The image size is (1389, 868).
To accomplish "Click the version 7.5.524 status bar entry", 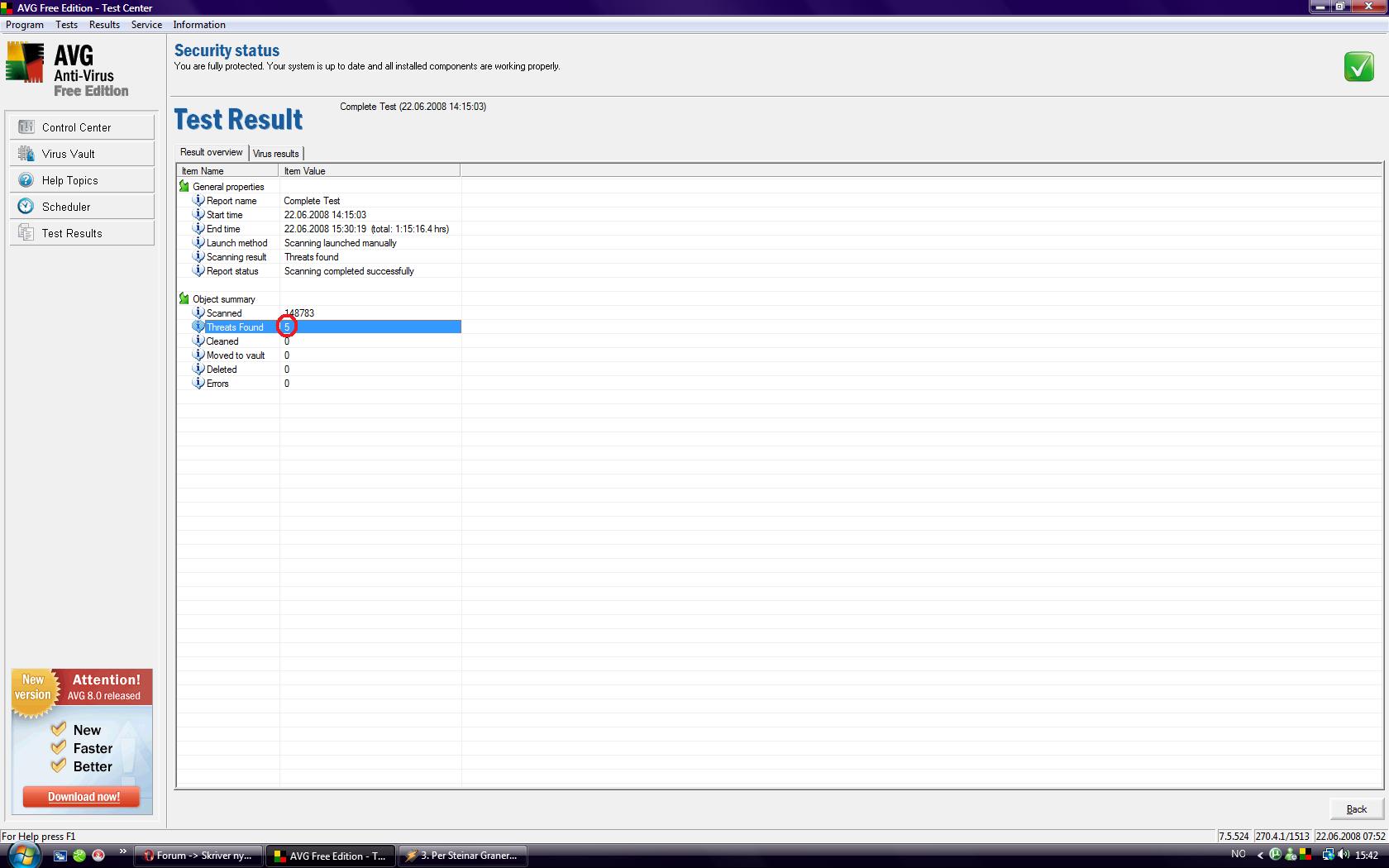I will (x=1234, y=836).
